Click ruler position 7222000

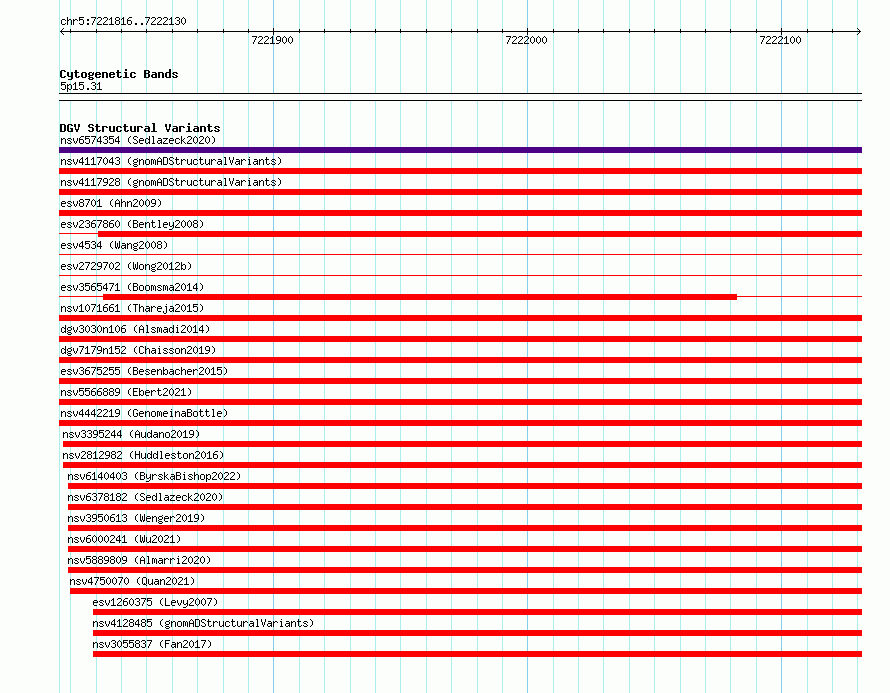tap(526, 40)
